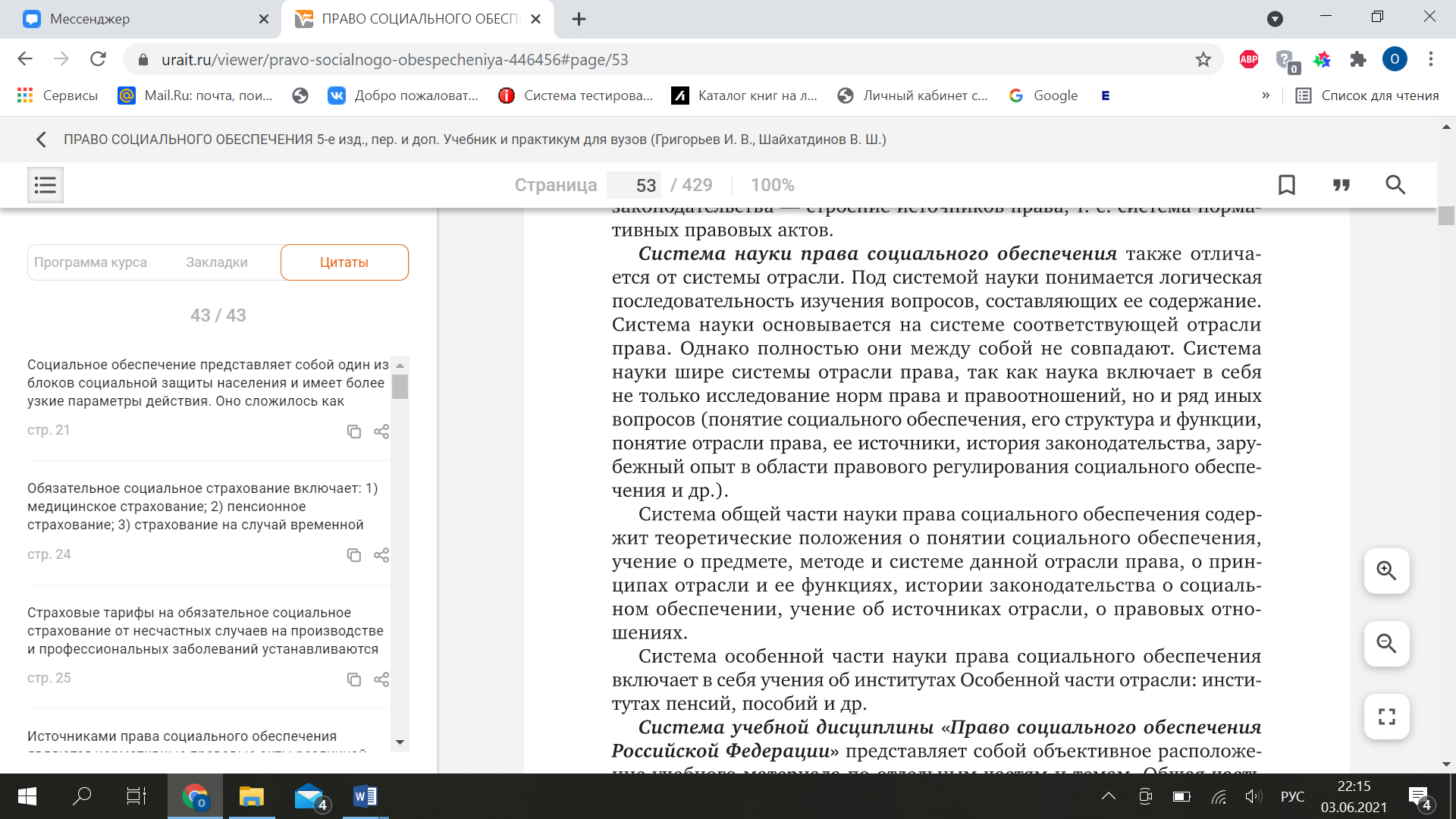Open Windows taskbar search
Screen dimensions: 1456x819
[x=81, y=796]
